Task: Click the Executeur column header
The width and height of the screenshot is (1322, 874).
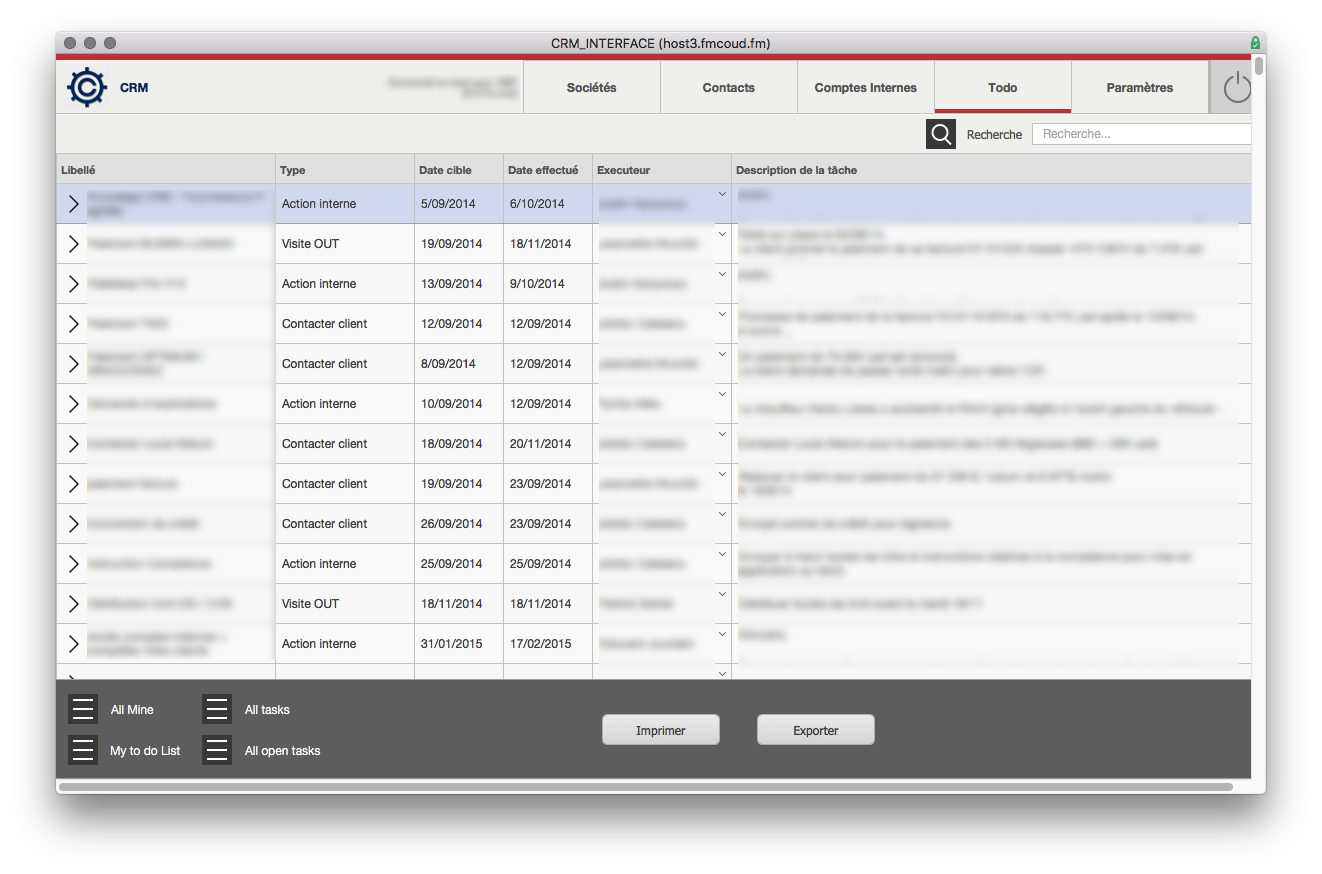Action: (662, 170)
